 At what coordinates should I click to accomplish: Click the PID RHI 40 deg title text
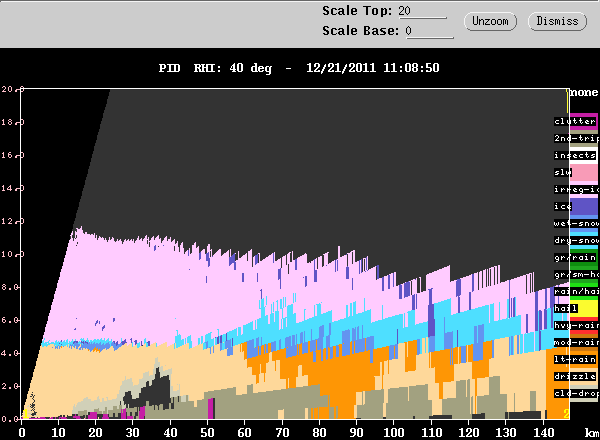(215, 68)
